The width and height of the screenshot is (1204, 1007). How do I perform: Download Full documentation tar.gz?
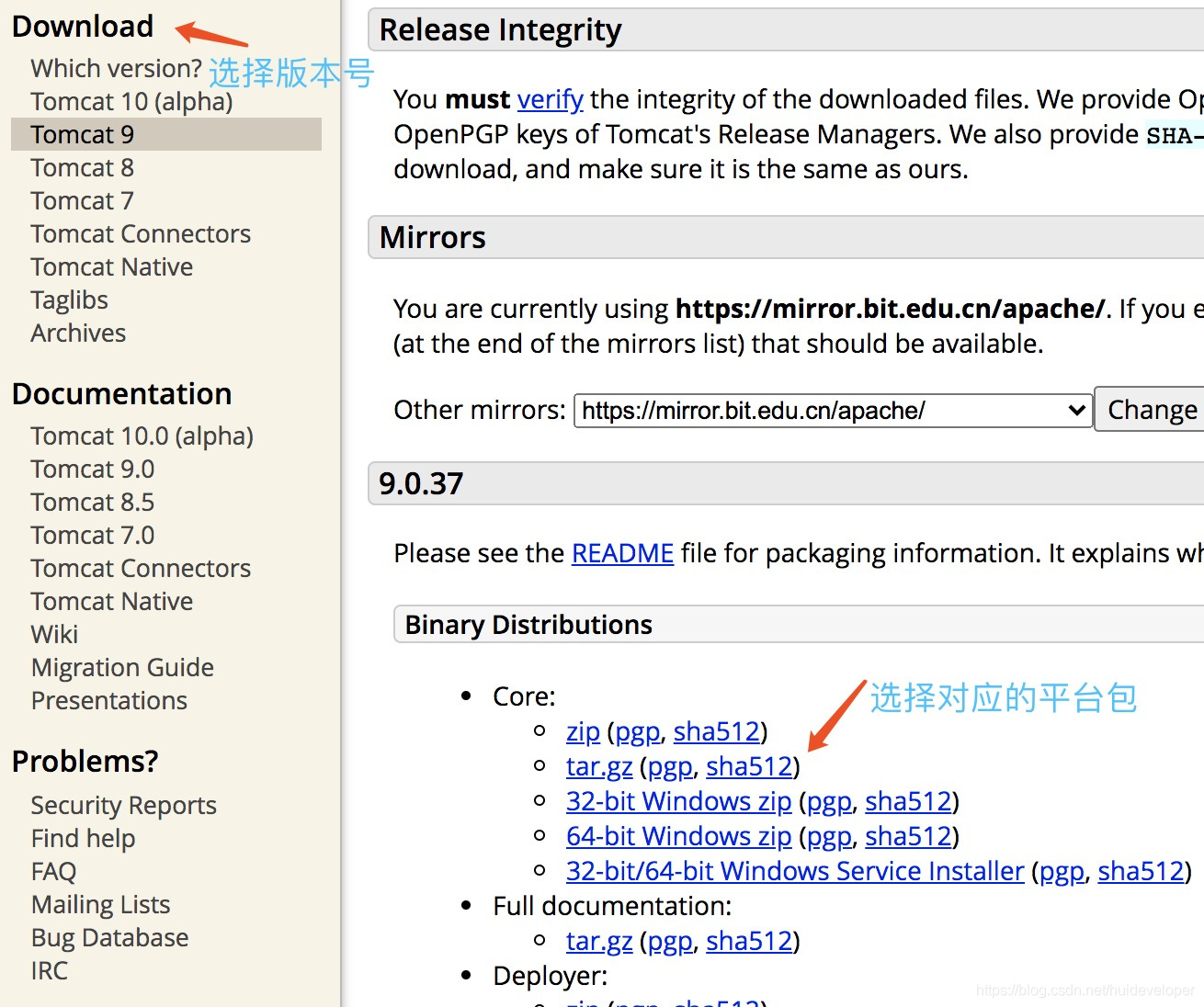pos(599,941)
